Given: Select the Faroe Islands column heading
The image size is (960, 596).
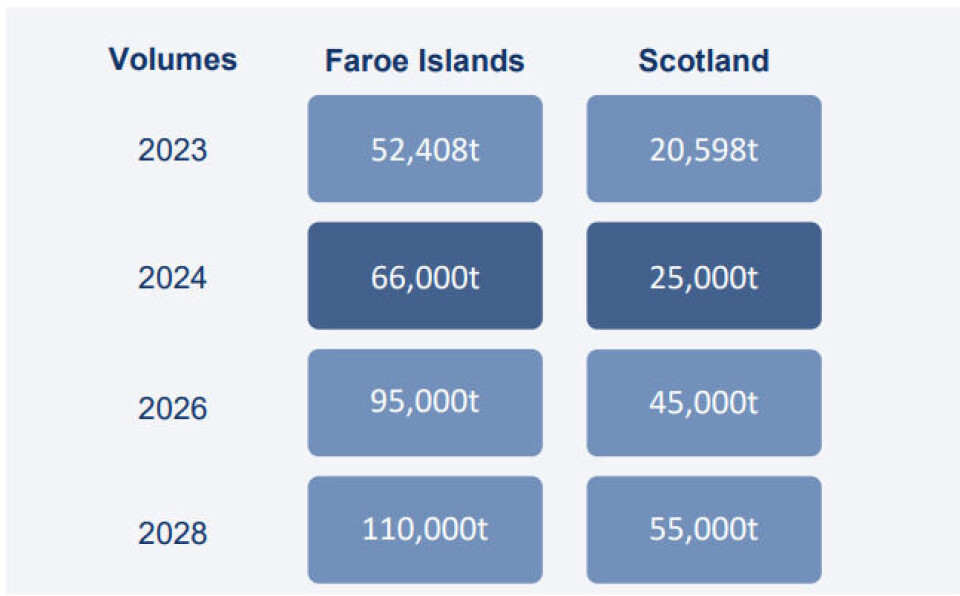Looking at the screenshot, I should tap(424, 61).
